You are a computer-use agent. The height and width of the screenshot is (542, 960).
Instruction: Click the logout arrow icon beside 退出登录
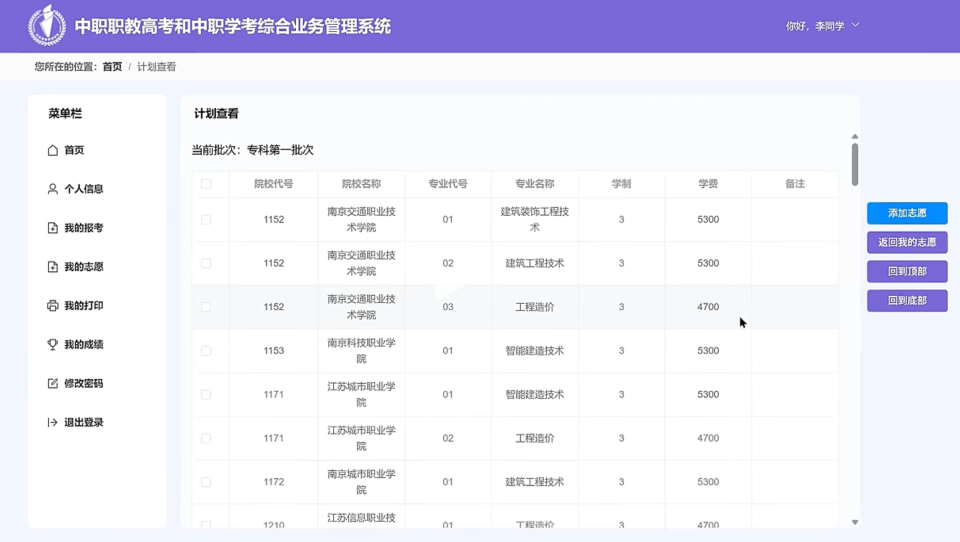pyautogui.click(x=53, y=422)
